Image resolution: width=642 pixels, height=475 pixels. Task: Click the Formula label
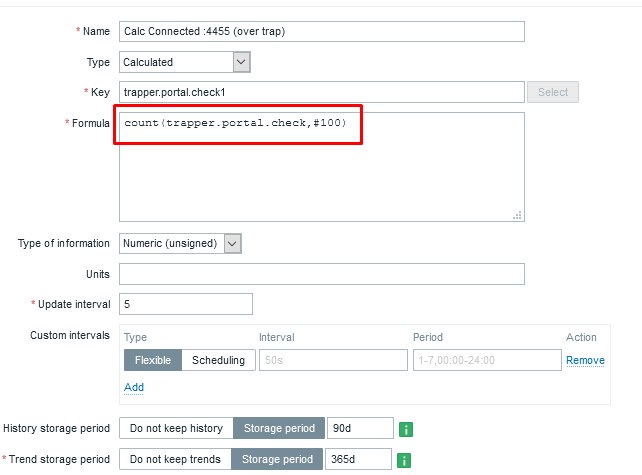90,123
